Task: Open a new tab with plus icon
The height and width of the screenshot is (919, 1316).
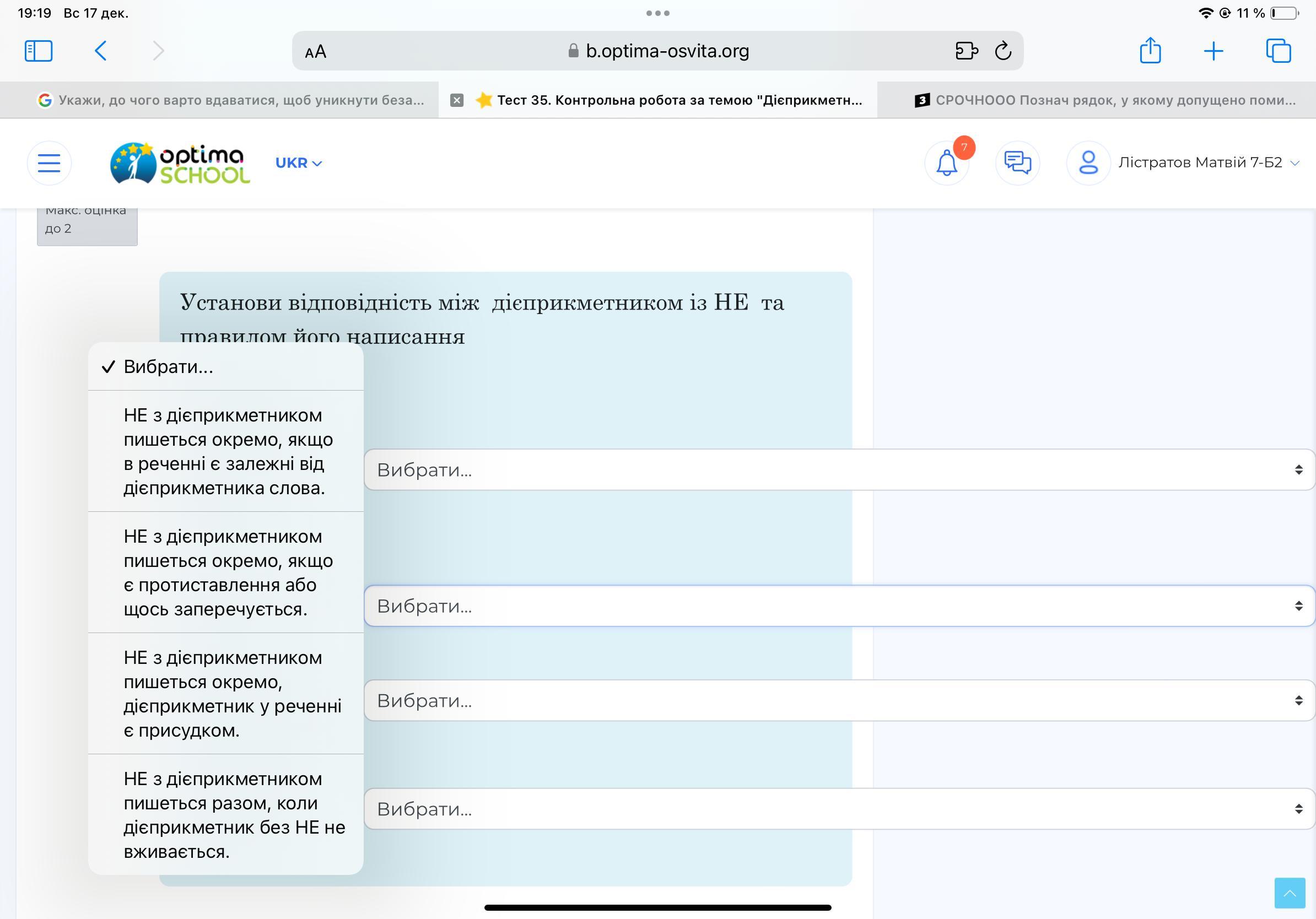Action: (x=1213, y=51)
